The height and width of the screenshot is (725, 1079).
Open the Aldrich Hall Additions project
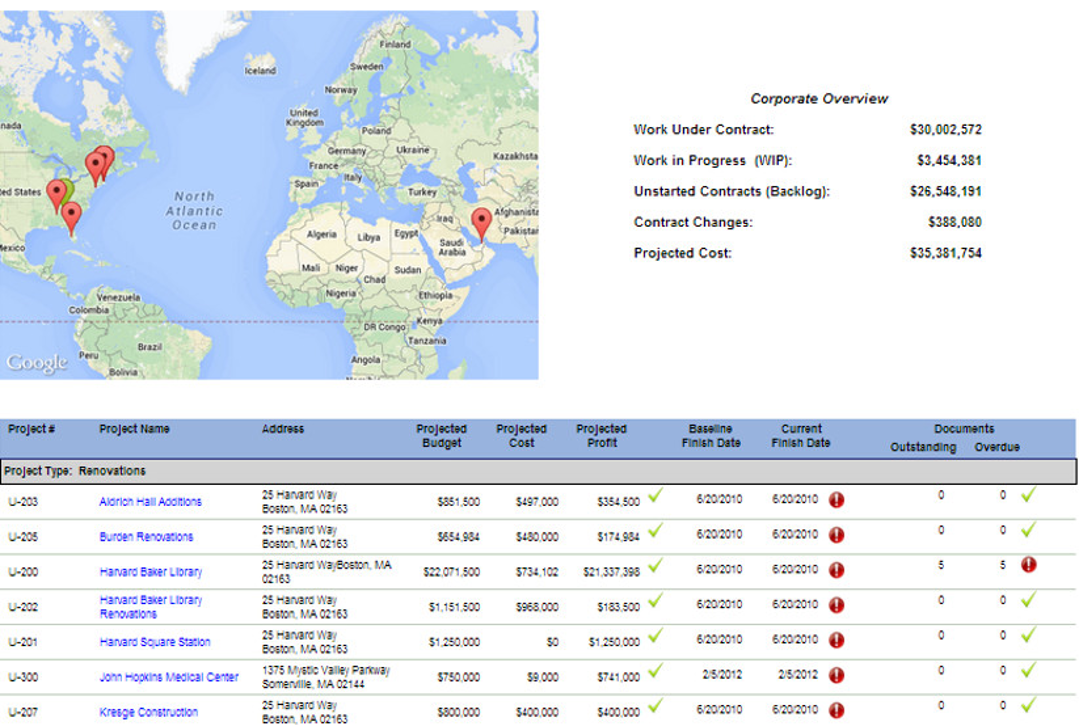pyautogui.click(x=150, y=502)
